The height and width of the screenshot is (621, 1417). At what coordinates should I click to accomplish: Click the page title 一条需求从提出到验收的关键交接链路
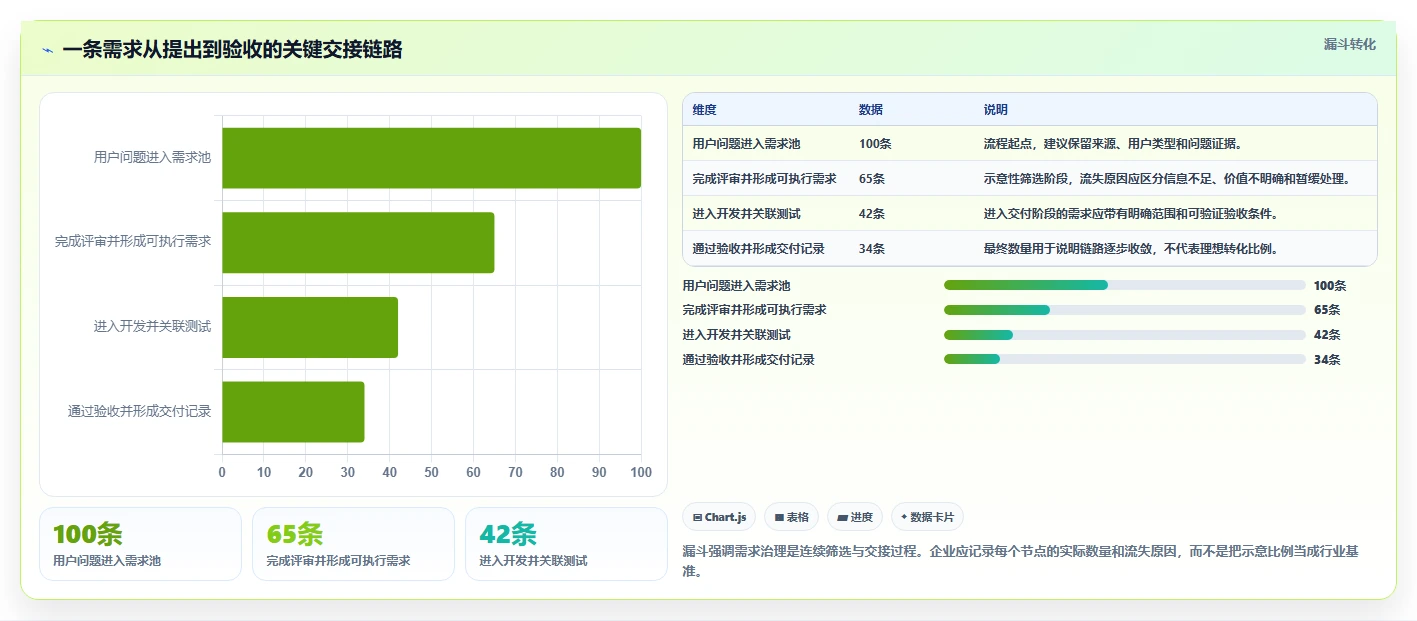click(x=232, y=50)
